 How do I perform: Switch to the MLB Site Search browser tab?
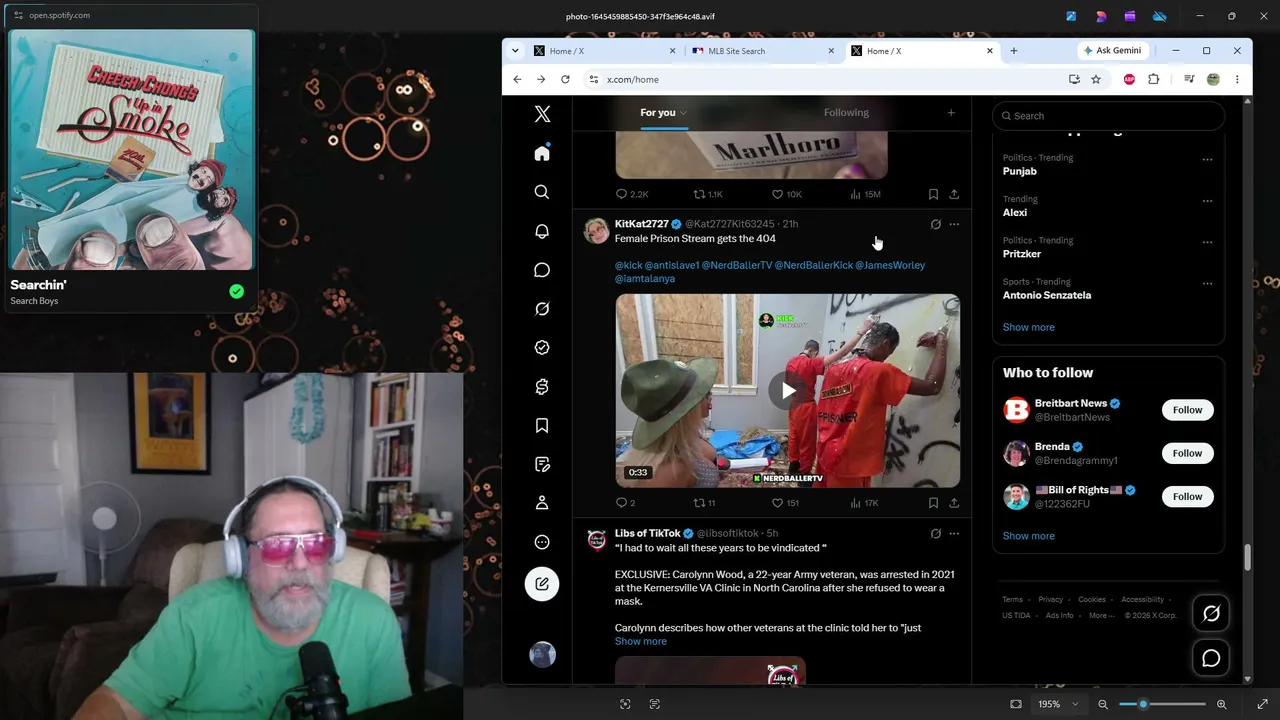[x=762, y=51]
